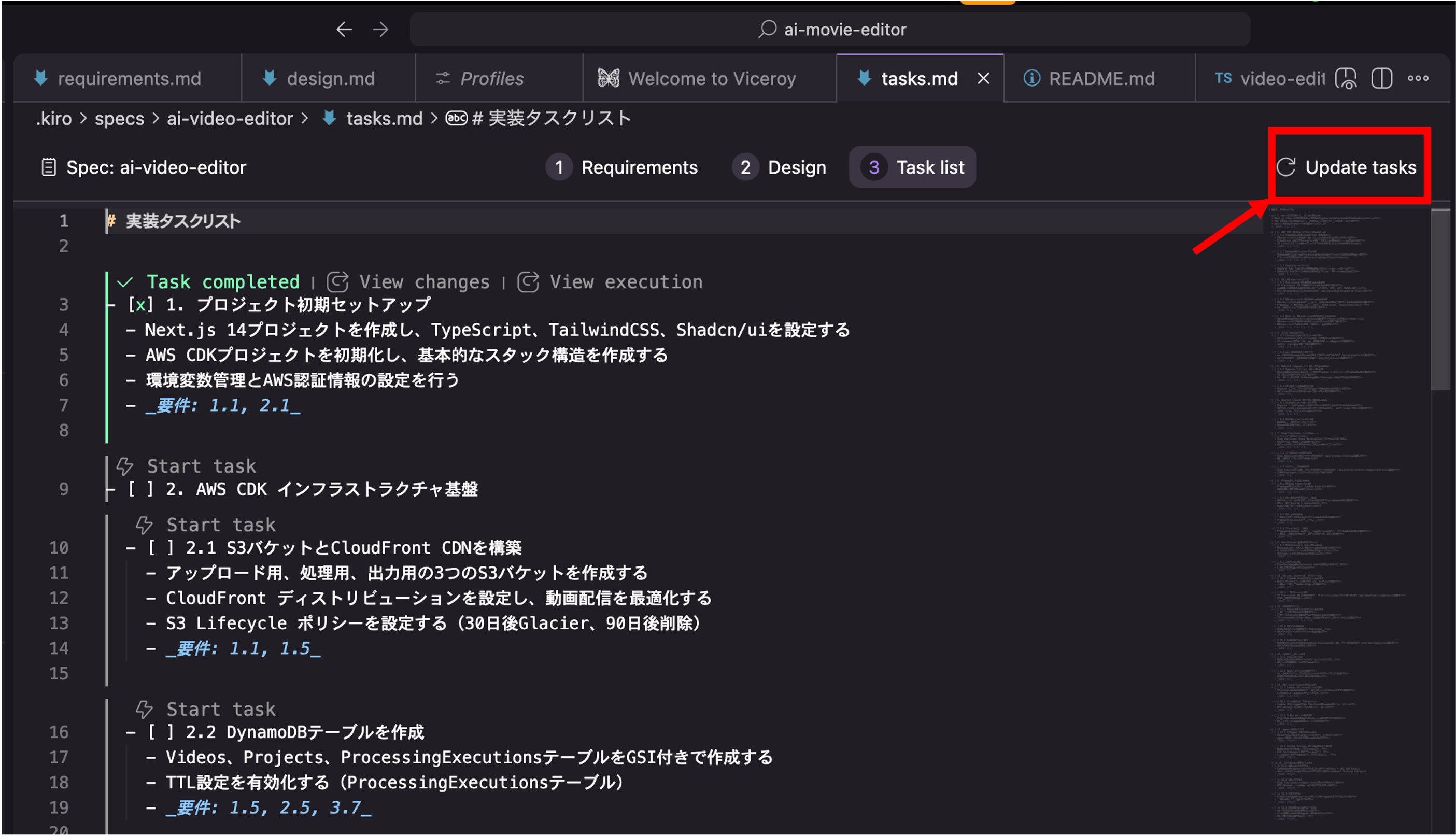Click lightning icon for task 2.2 DynamoDB

point(144,709)
